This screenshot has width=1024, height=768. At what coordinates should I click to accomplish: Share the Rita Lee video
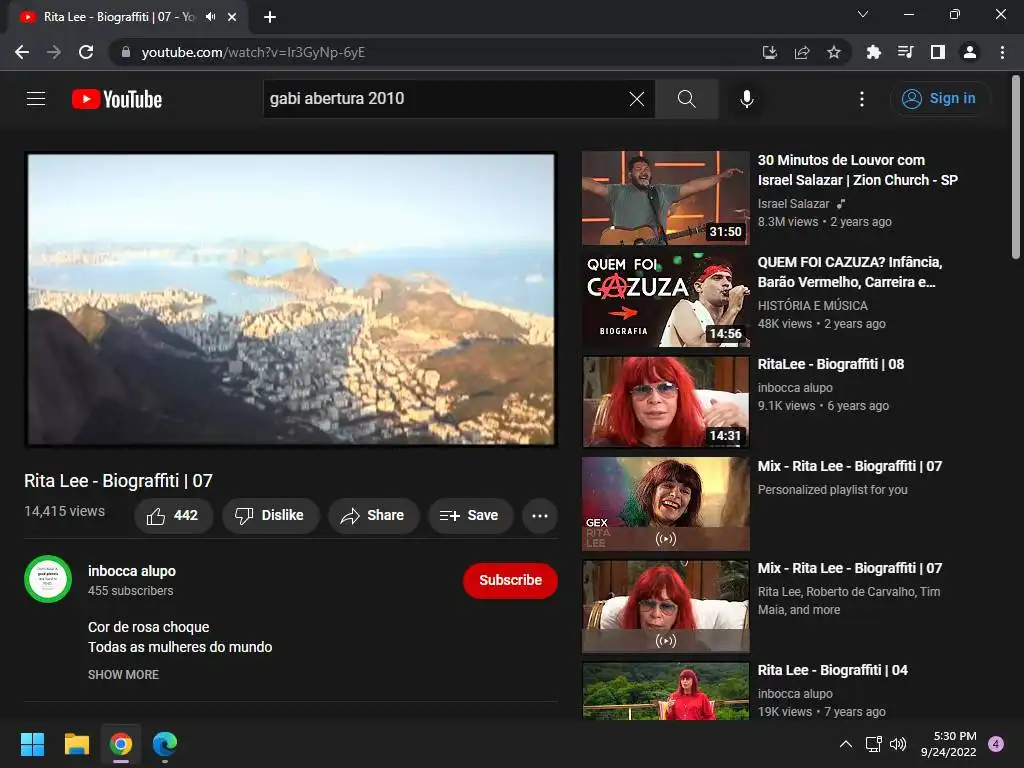tap(373, 516)
